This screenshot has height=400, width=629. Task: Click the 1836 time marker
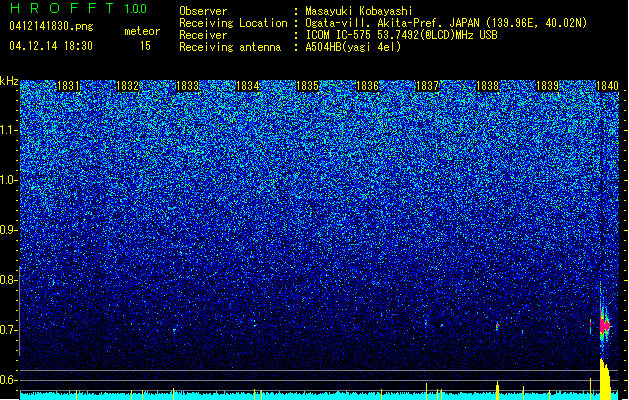pos(367,86)
